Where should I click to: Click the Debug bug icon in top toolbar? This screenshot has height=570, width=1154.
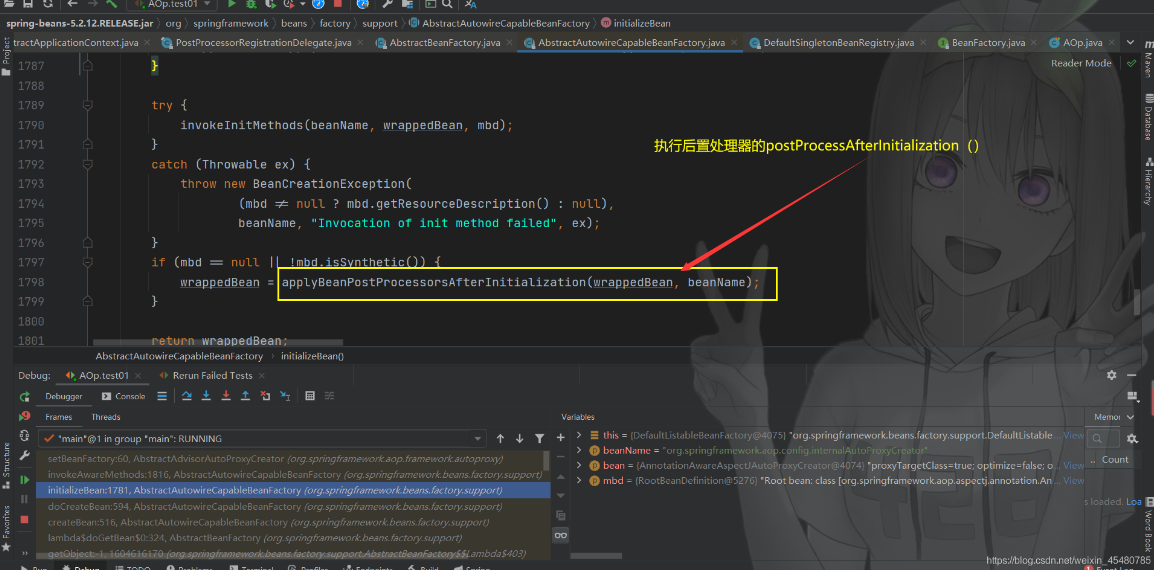251,4
